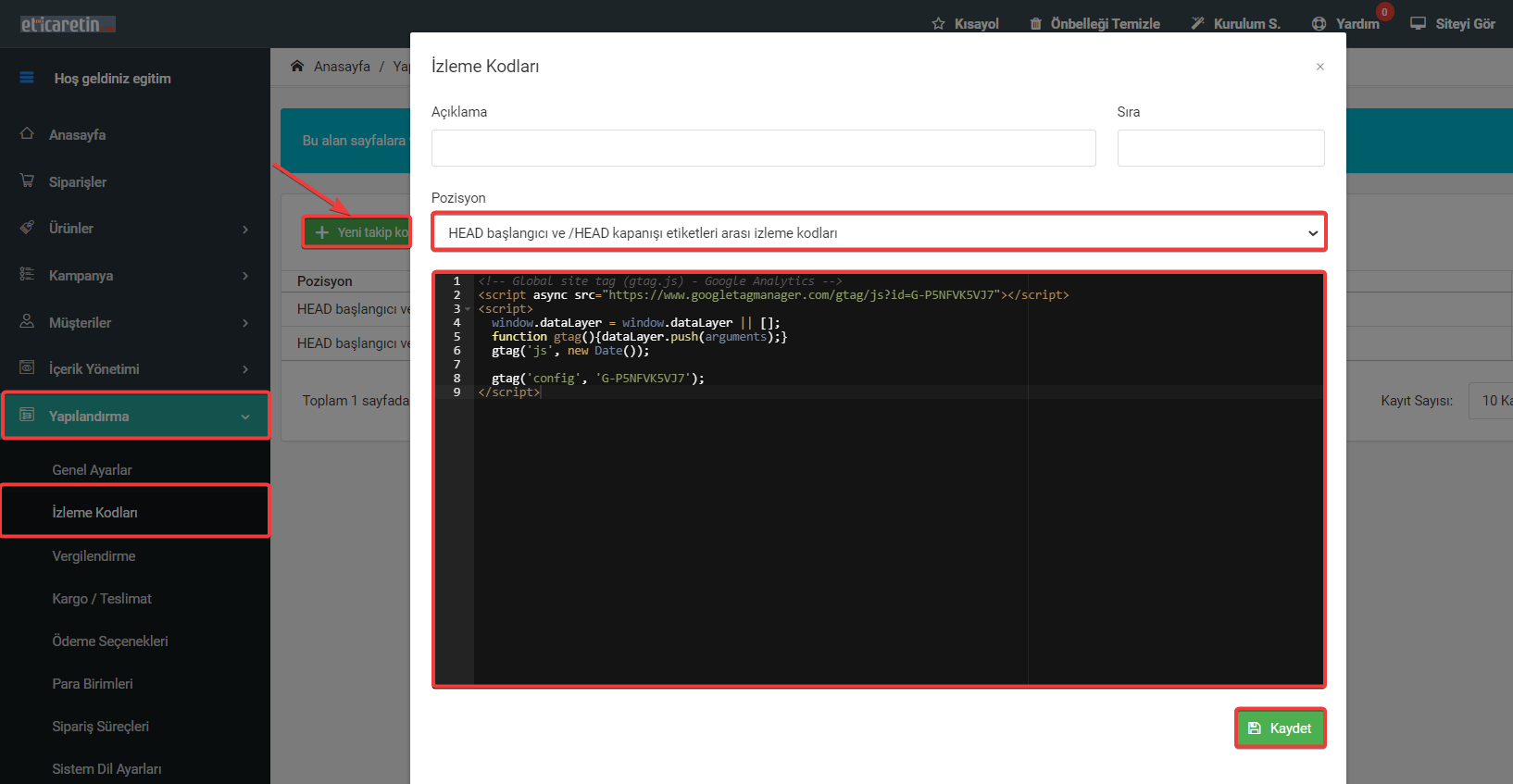Select İzleme Kodları menu item

[x=94, y=513]
